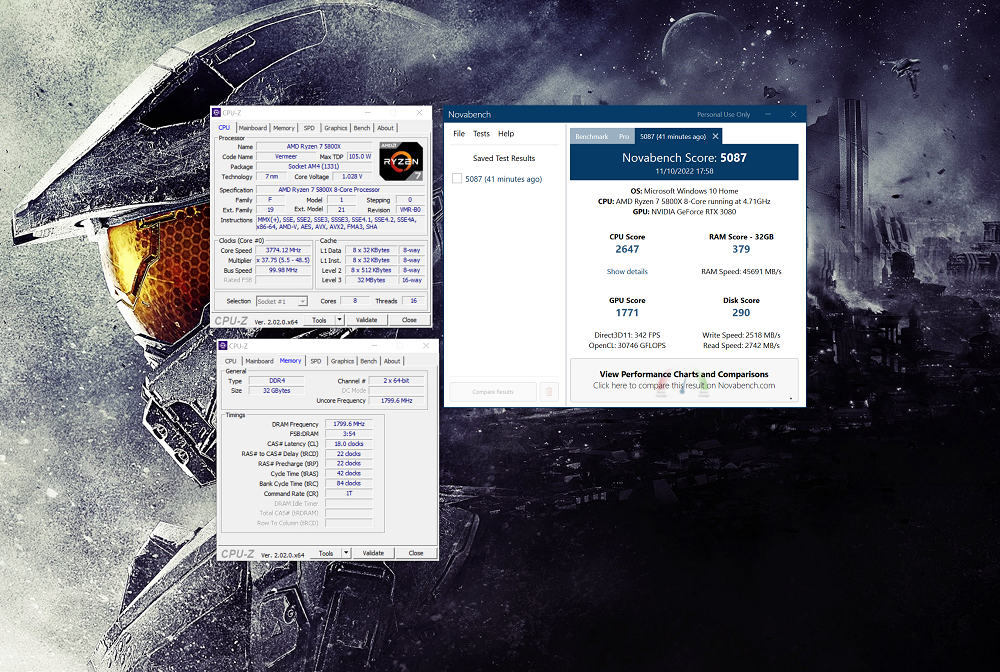The height and width of the screenshot is (672, 1000).
Task: Click the CPU-Z title icon in the Memory window
Action: click(x=223, y=346)
